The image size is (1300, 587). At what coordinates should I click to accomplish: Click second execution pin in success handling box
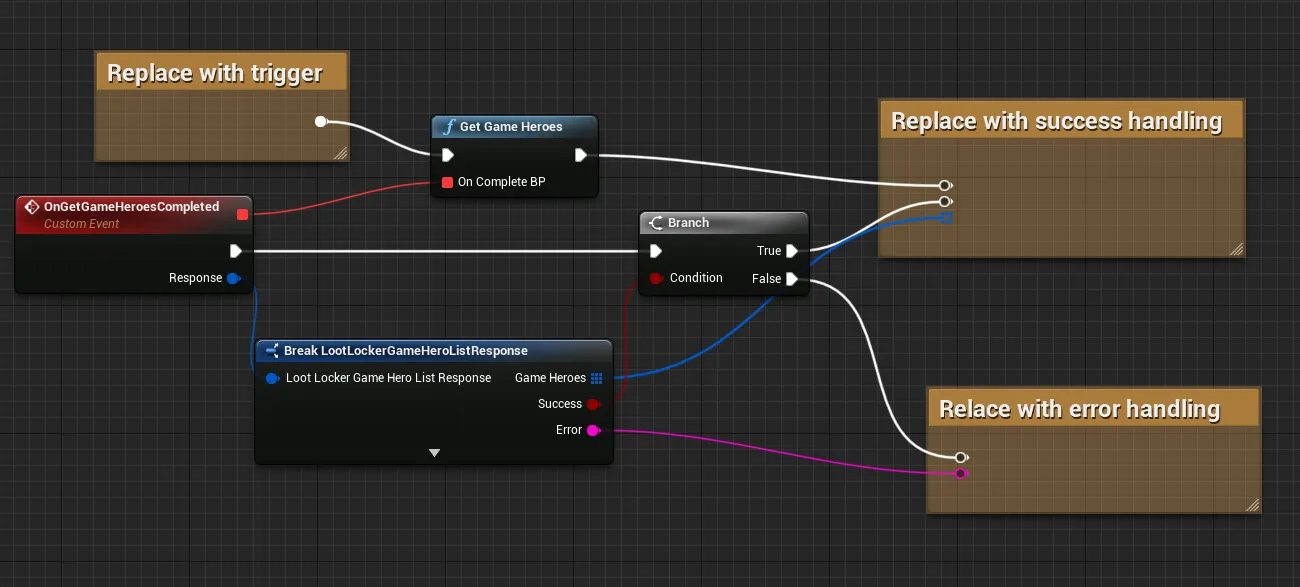tap(945, 201)
